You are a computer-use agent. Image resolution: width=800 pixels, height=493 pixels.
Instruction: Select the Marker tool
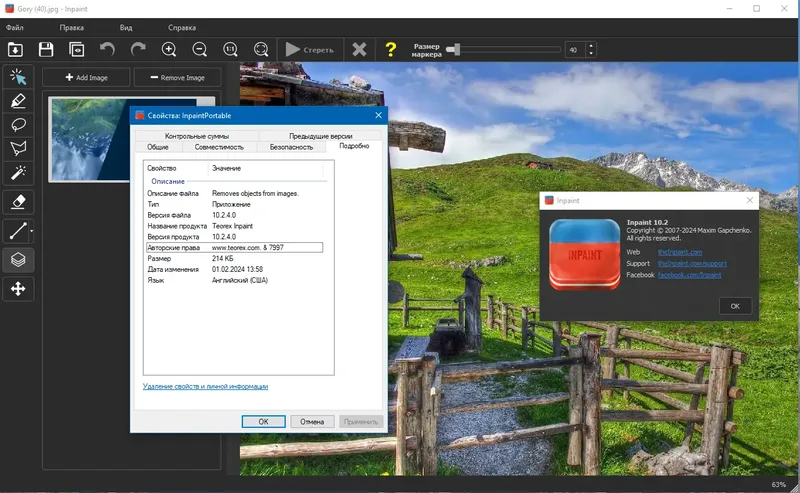point(18,101)
